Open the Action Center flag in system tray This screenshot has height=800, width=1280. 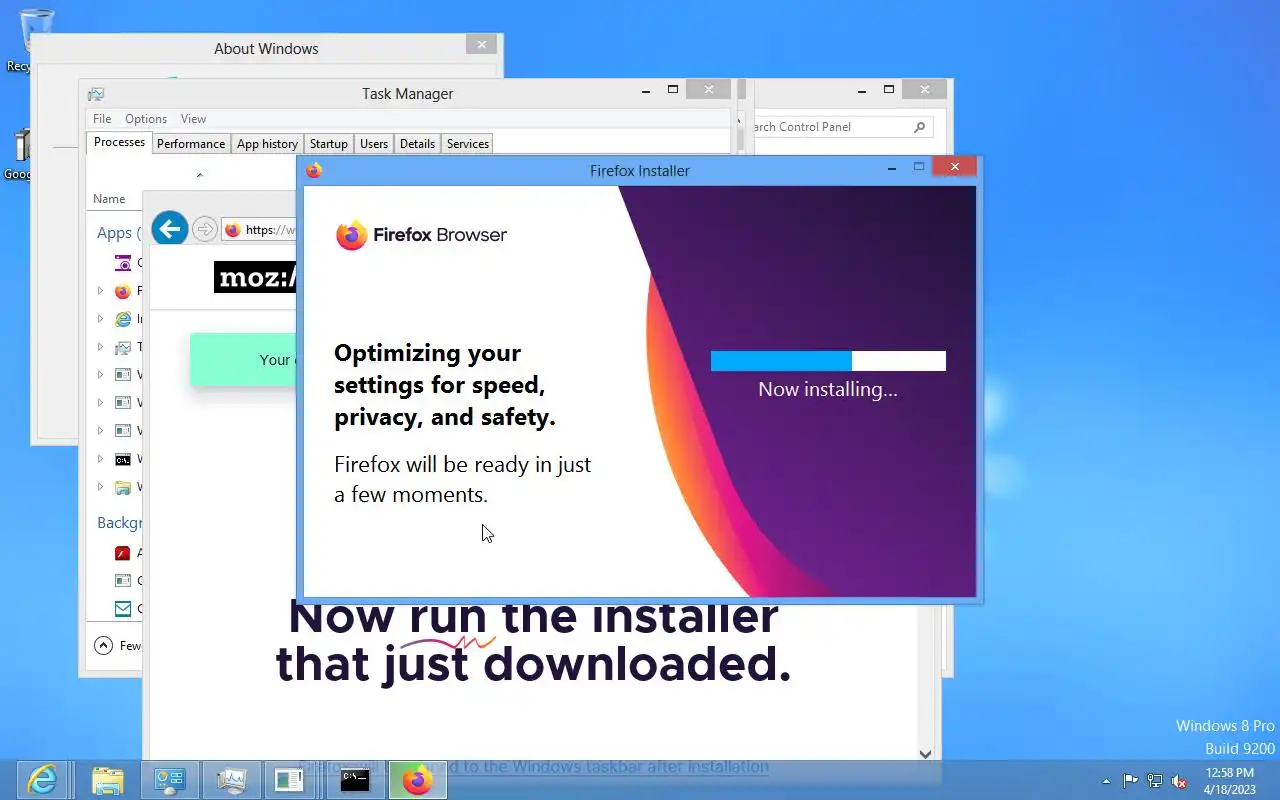coord(1130,781)
